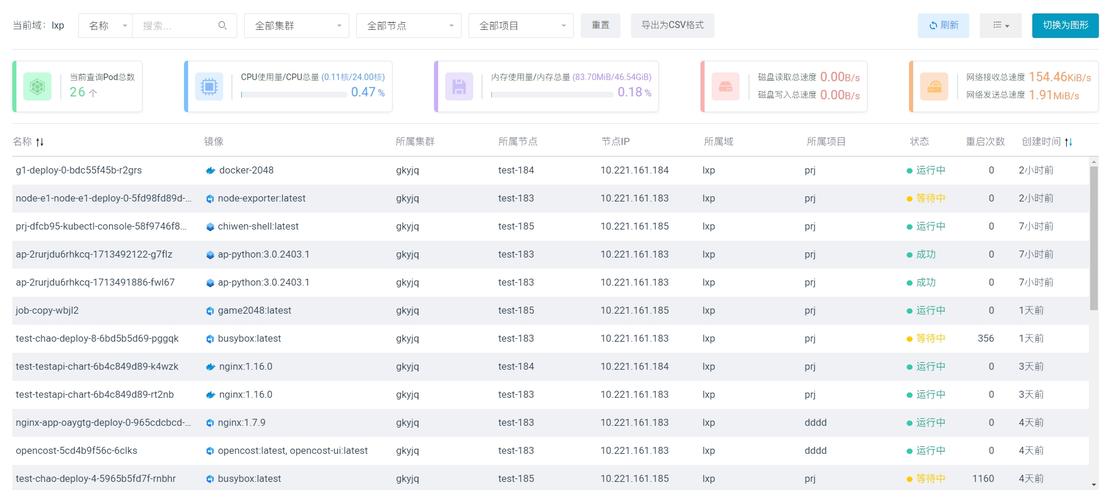Click 26 个 pod total value
This screenshot has height=500, width=1110.
83,92
